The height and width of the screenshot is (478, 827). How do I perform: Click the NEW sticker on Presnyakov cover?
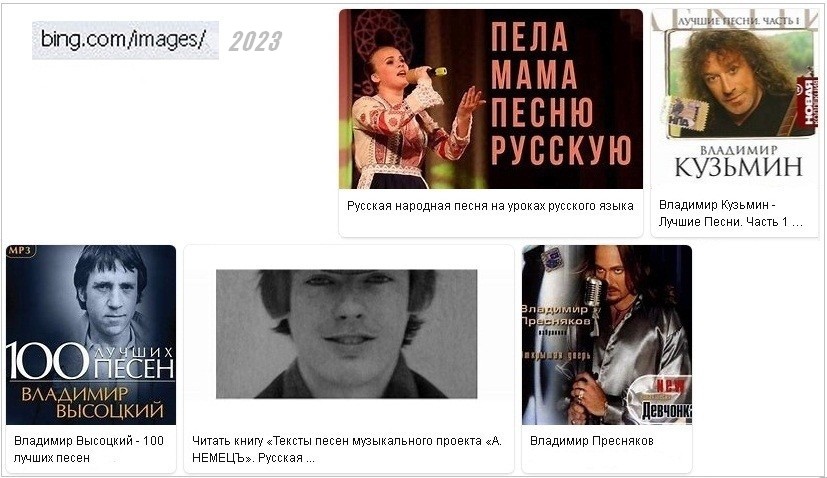[x=671, y=385]
